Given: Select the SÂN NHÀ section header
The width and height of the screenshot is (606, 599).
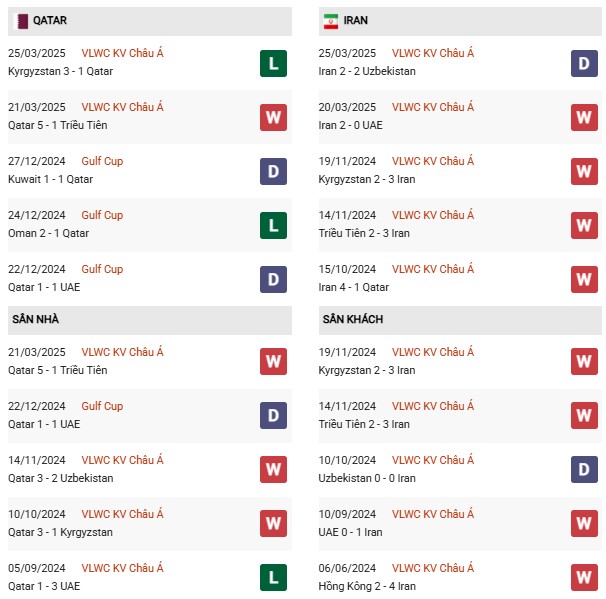Looking at the screenshot, I should coord(150,320).
